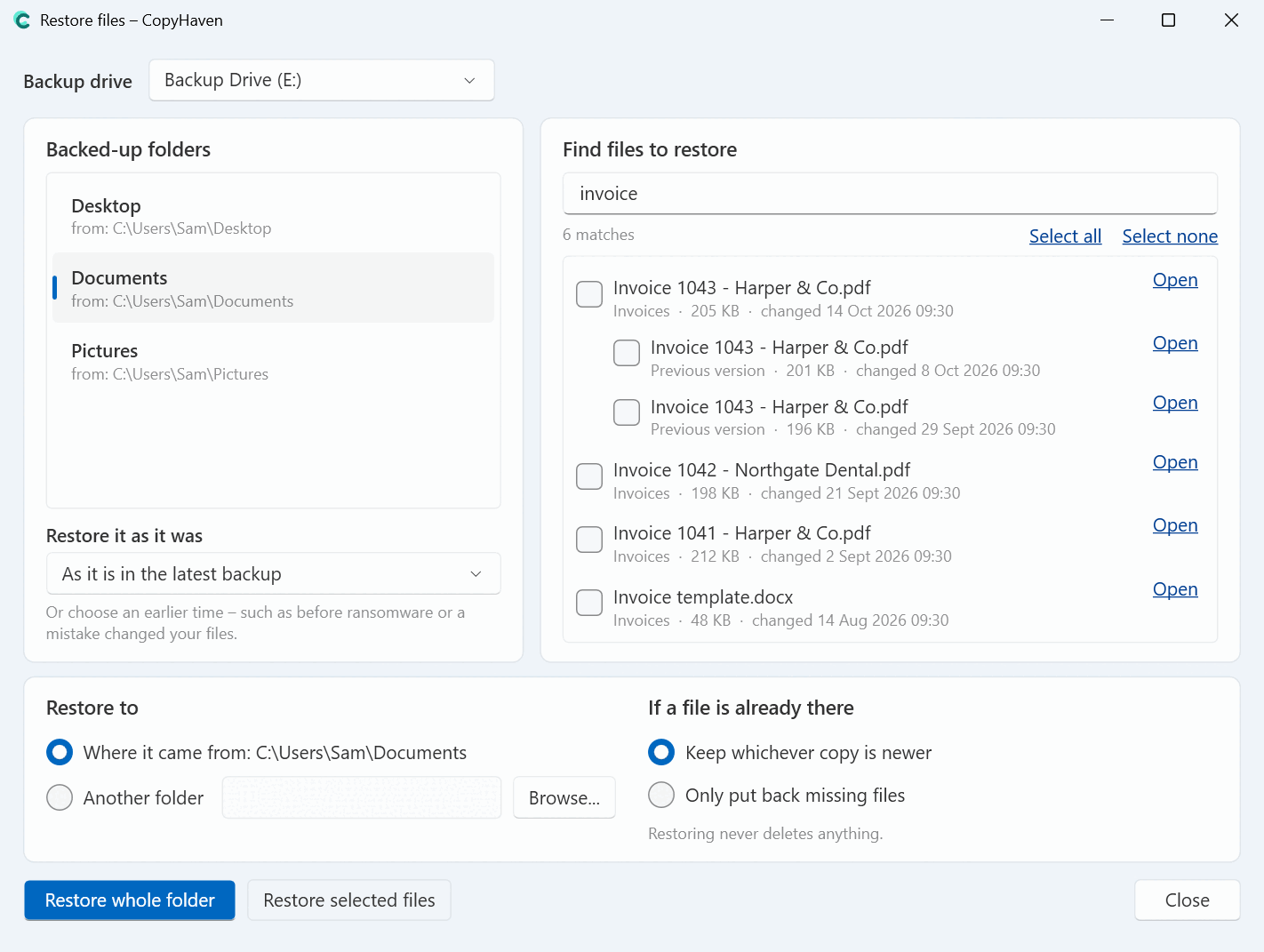Click the 'Backed-up folders' heading

[x=128, y=149]
